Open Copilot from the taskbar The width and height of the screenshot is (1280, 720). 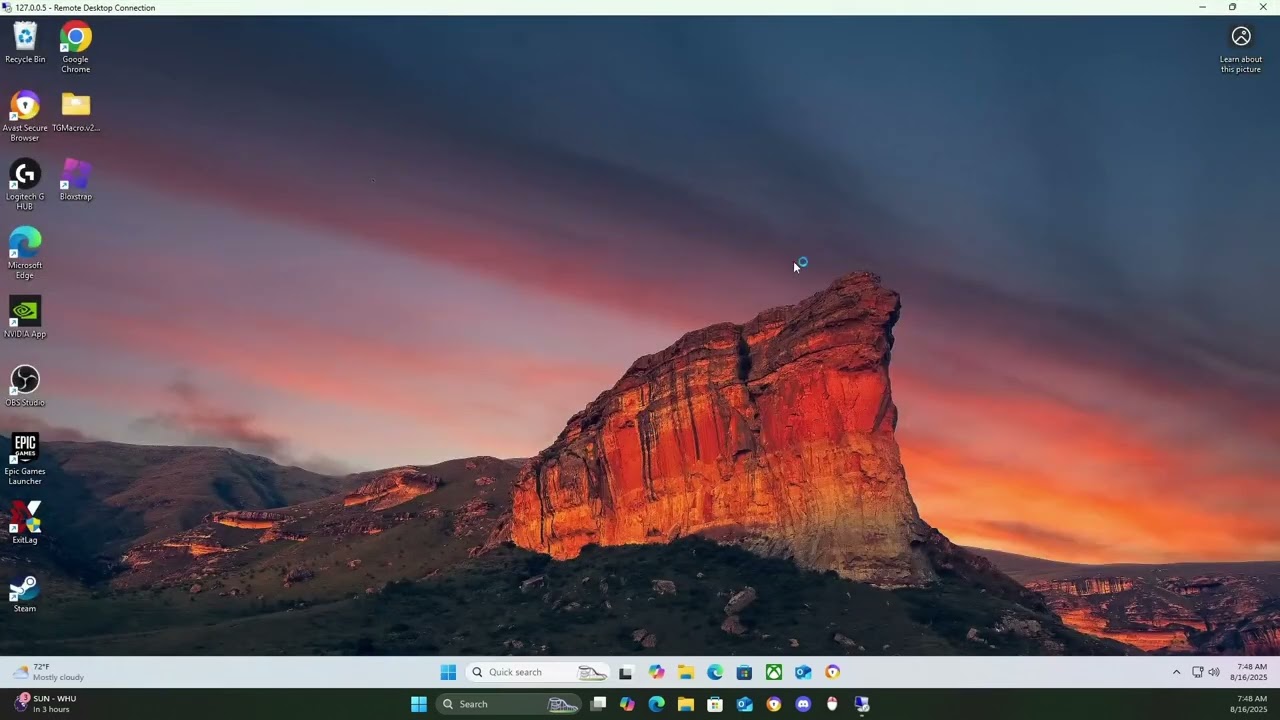627,704
